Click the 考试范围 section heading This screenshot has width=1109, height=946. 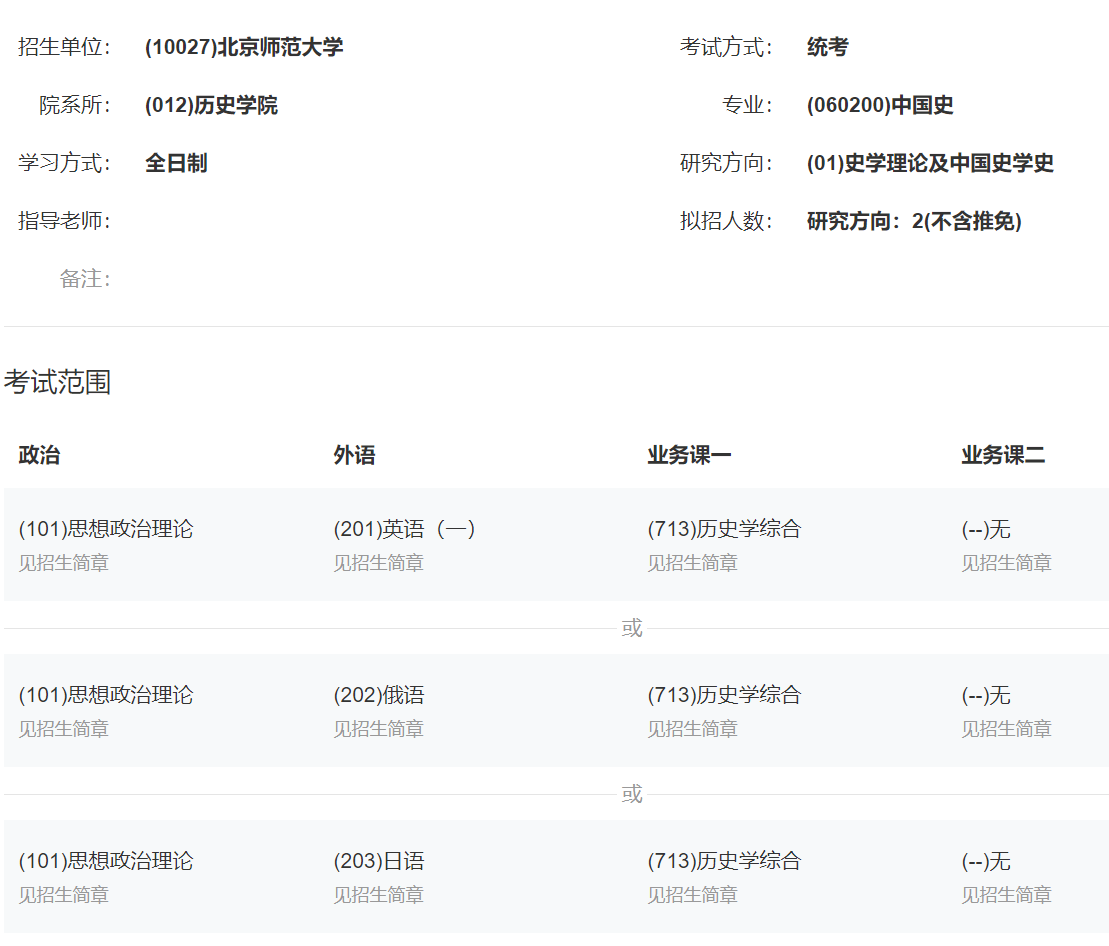pyautogui.click(x=57, y=382)
